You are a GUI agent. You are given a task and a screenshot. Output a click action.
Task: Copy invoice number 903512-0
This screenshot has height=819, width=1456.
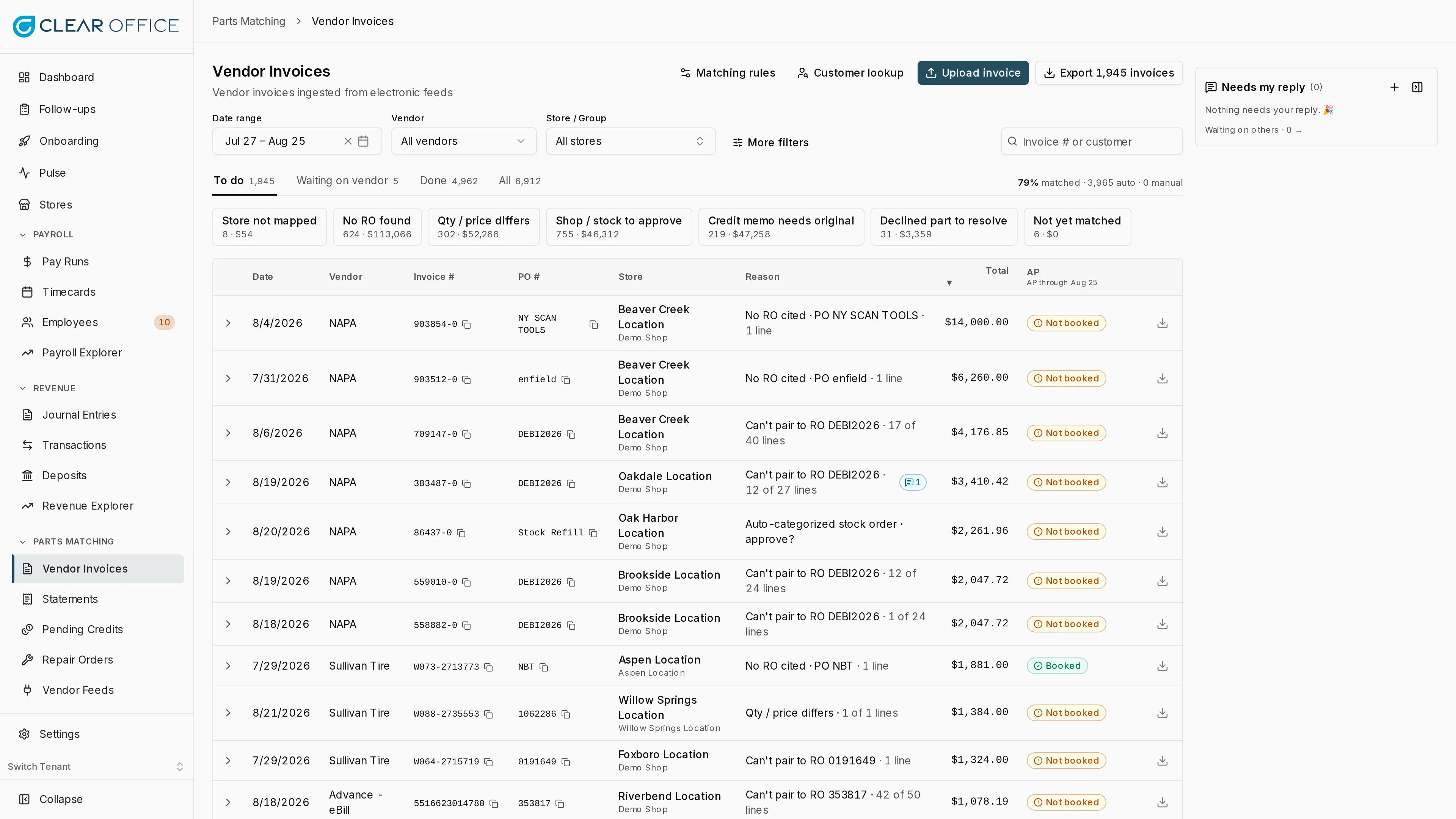click(466, 380)
